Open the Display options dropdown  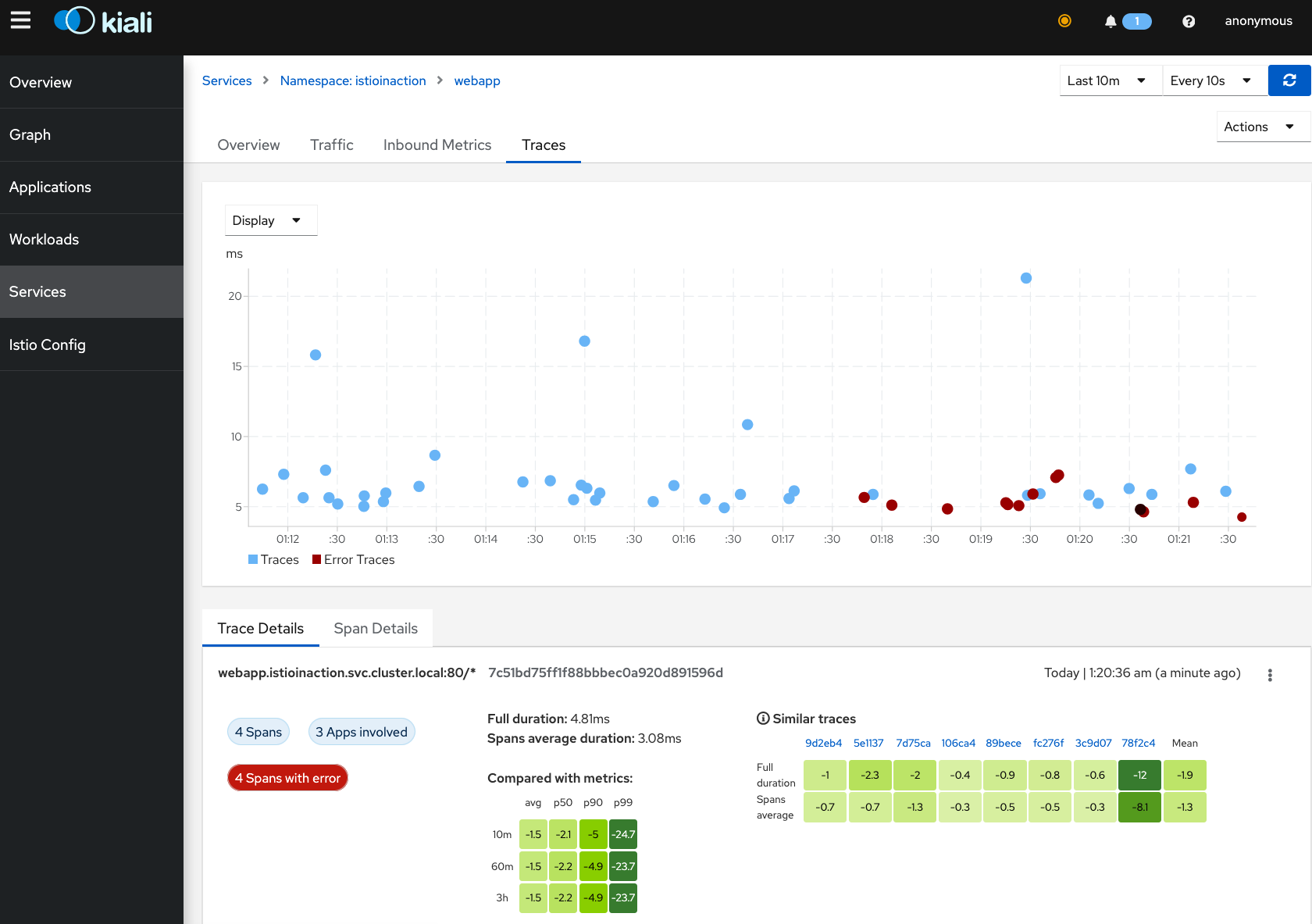(271, 220)
